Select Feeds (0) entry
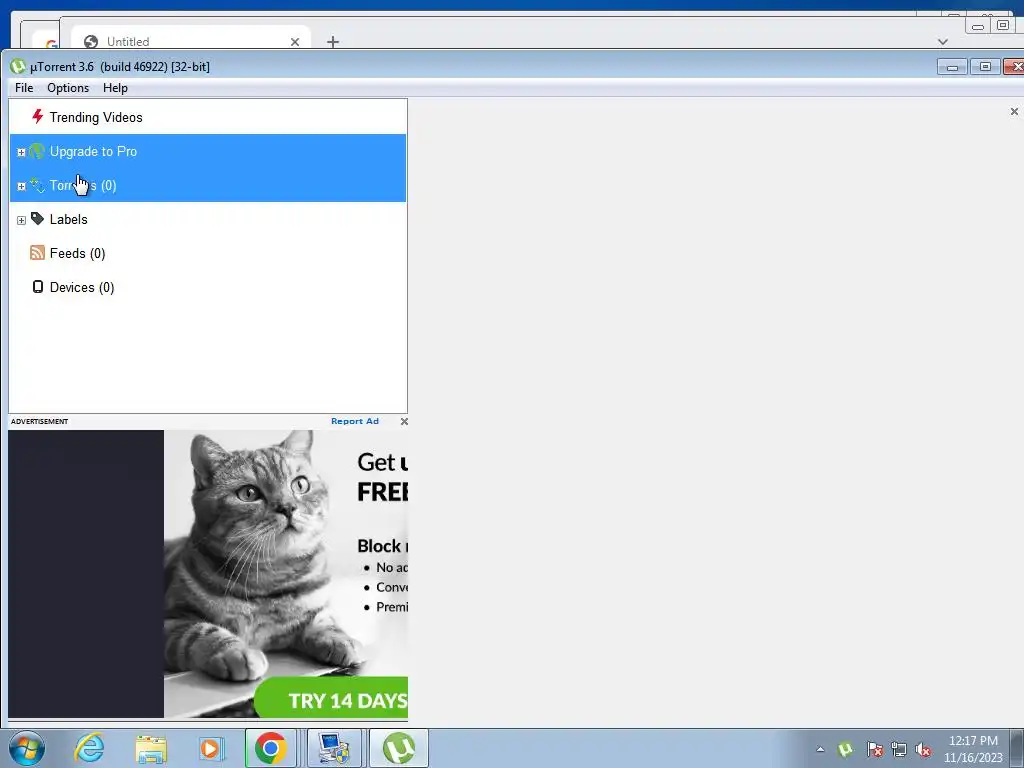 point(208,253)
